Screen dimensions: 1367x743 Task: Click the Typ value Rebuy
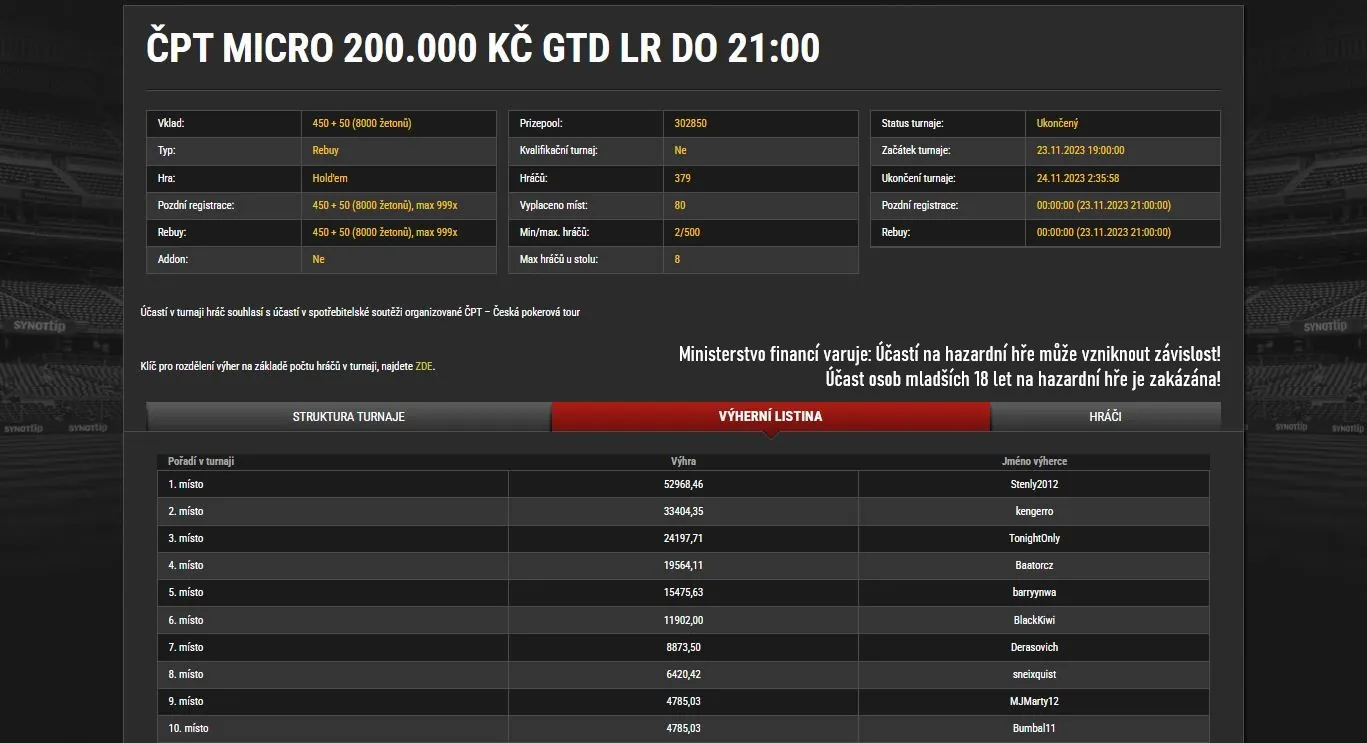326,151
